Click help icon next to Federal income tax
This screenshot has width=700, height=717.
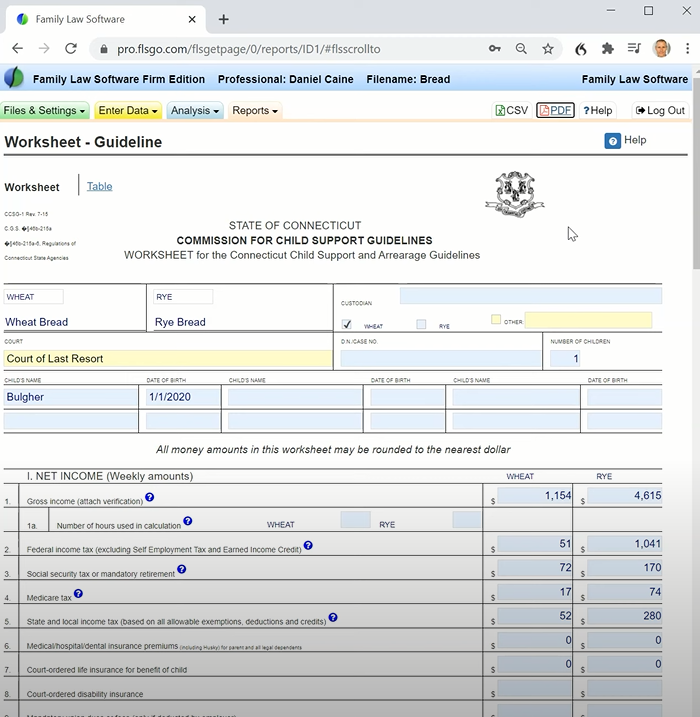308,546
